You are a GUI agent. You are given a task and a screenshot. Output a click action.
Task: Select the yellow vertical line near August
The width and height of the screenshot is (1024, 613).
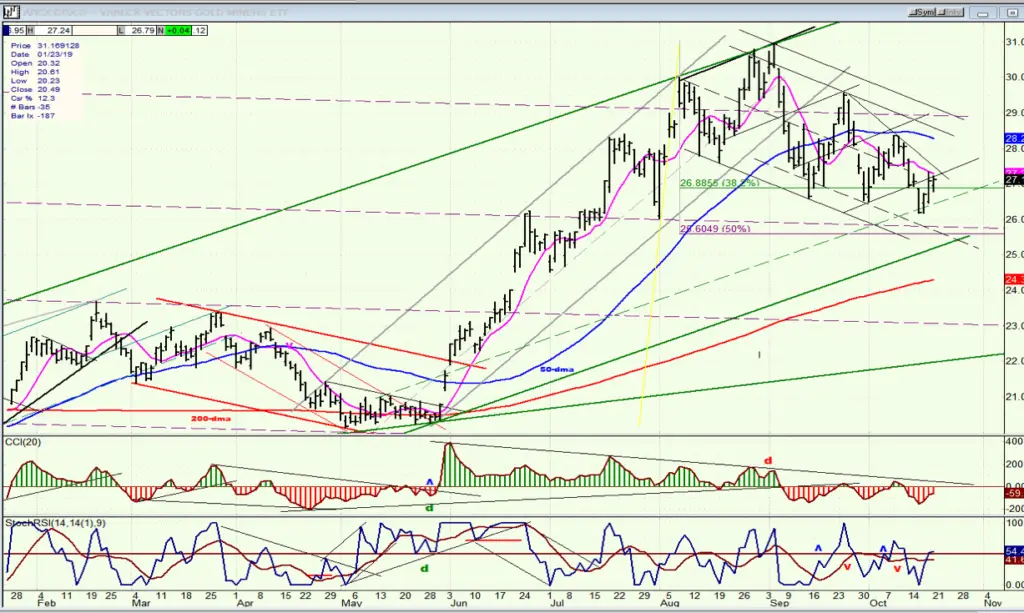click(660, 232)
